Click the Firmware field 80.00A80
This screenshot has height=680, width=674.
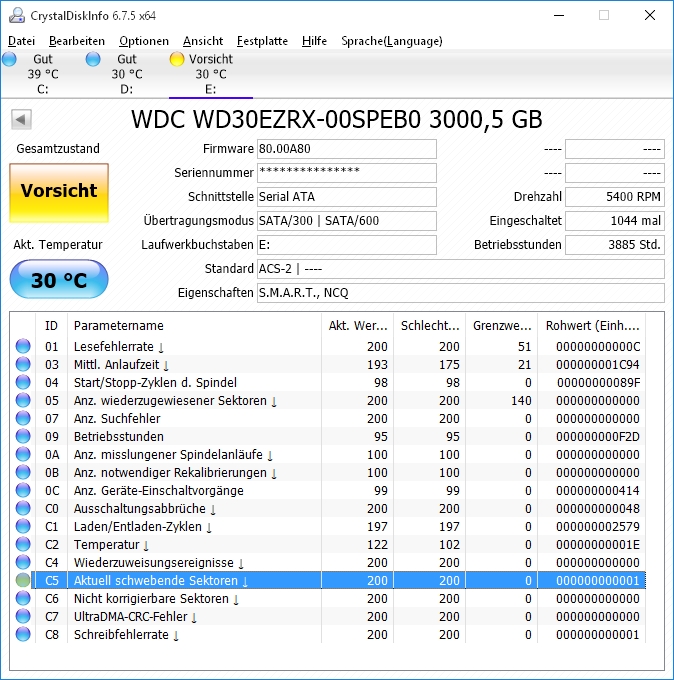click(x=347, y=149)
